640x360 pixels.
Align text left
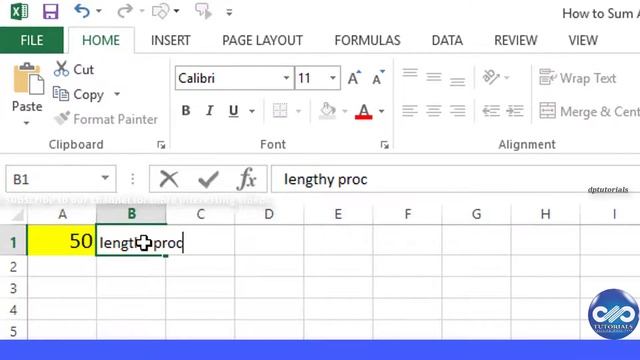[410, 111]
